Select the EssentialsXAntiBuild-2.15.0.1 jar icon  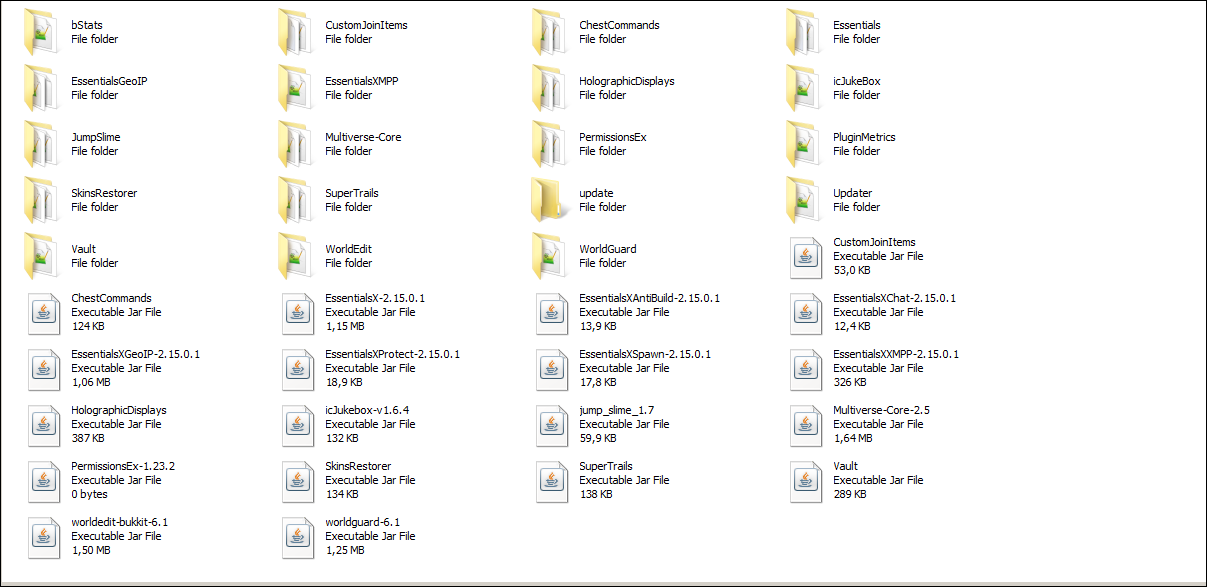coord(552,313)
